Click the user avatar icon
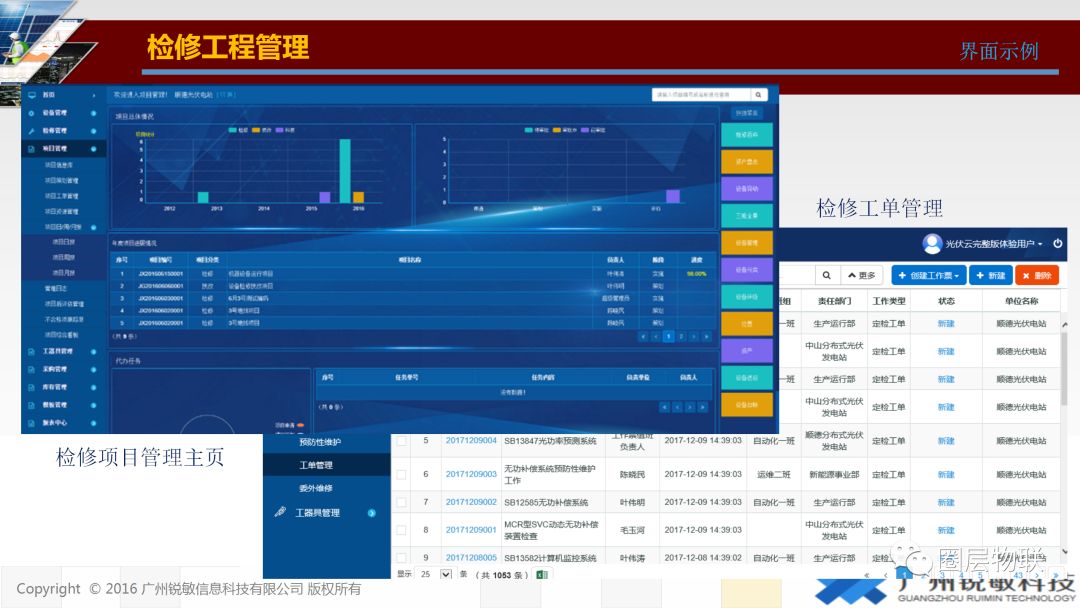This screenshot has width=1080, height=608. point(933,243)
